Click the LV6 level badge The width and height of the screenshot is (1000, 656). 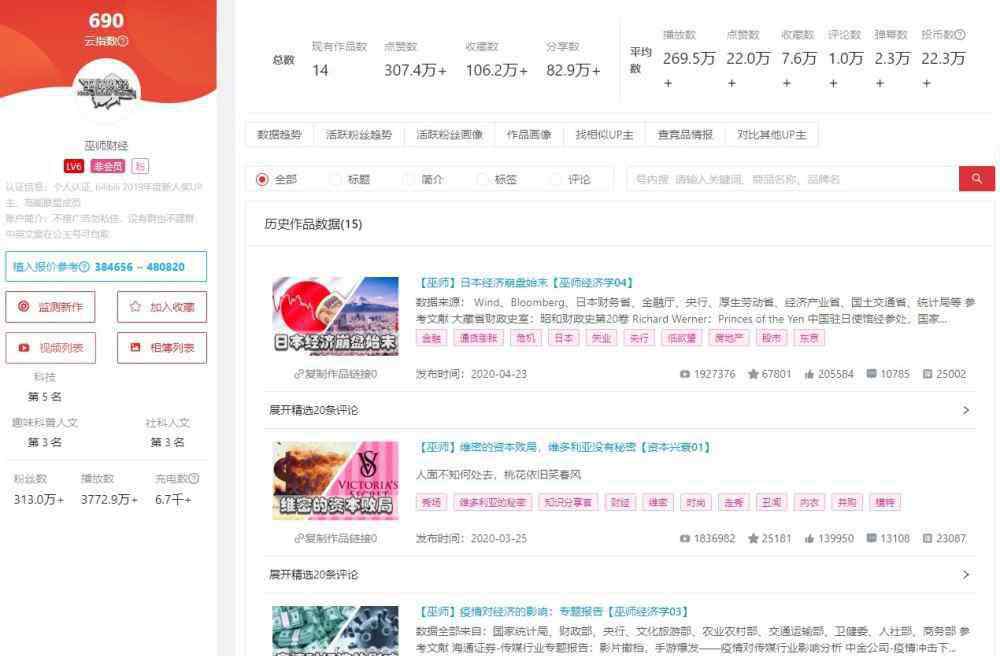click(x=74, y=166)
